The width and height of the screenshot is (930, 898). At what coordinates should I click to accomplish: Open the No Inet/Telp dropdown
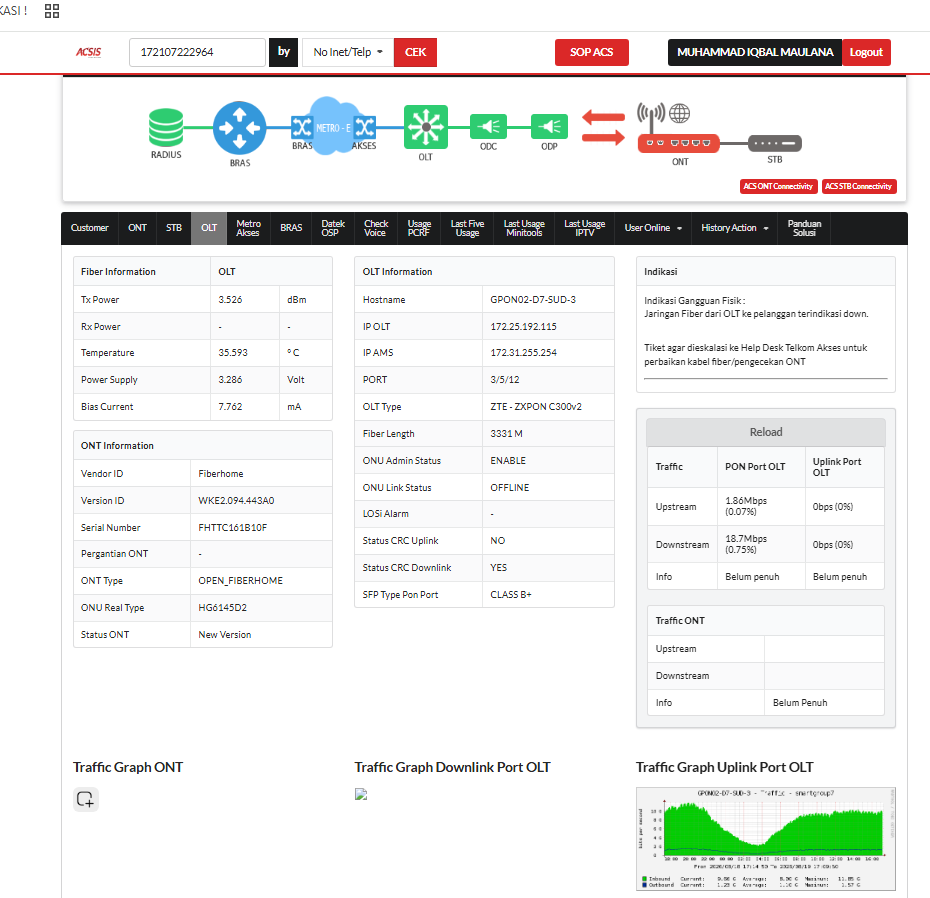[348, 52]
